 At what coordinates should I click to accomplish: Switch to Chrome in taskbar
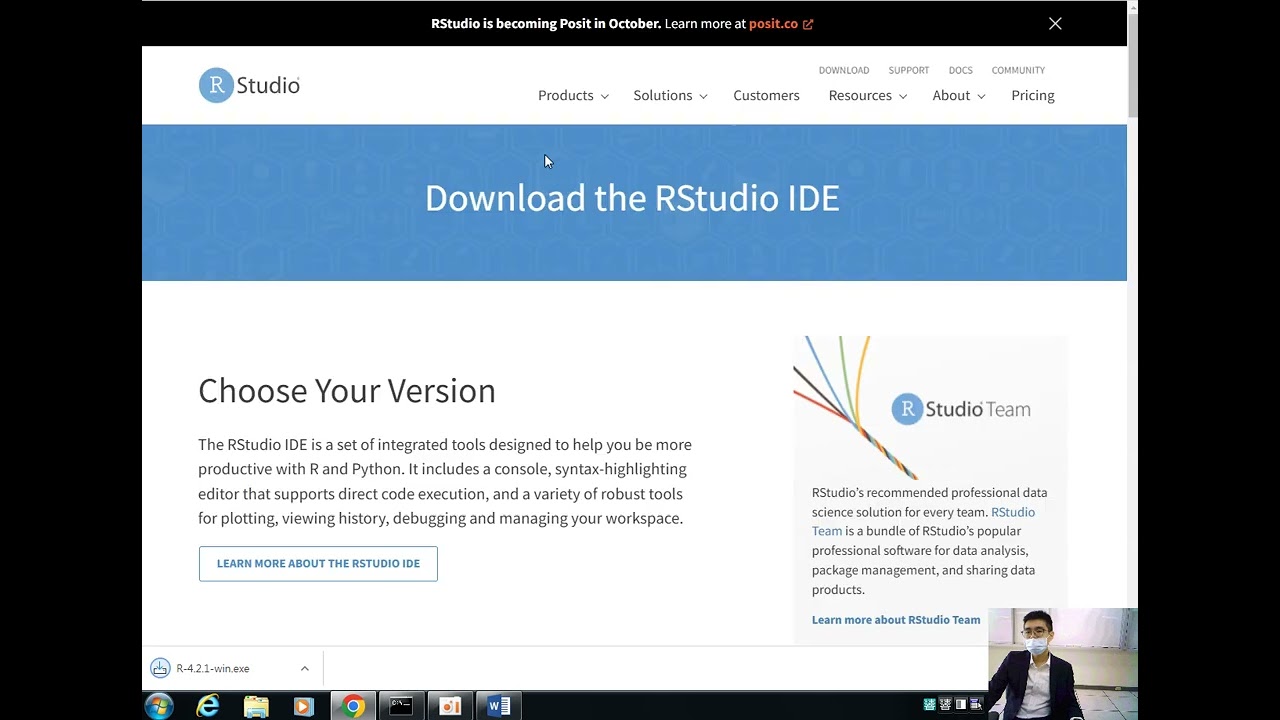[353, 706]
